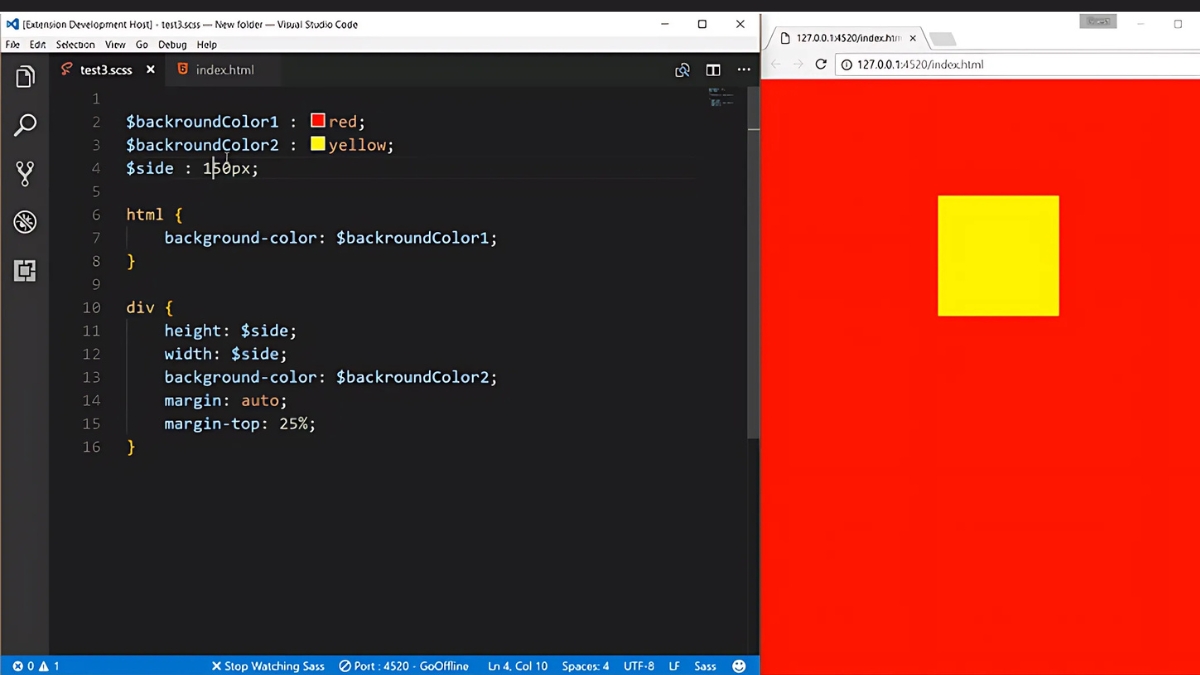This screenshot has width=1200, height=675.
Task: Open the editor More Actions ellipsis
Action: click(744, 70)
